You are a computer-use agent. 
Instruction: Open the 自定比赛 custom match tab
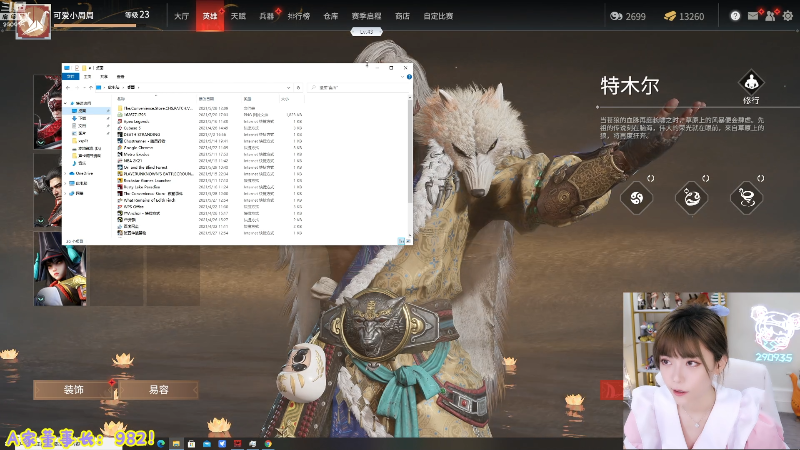point(438,16)
